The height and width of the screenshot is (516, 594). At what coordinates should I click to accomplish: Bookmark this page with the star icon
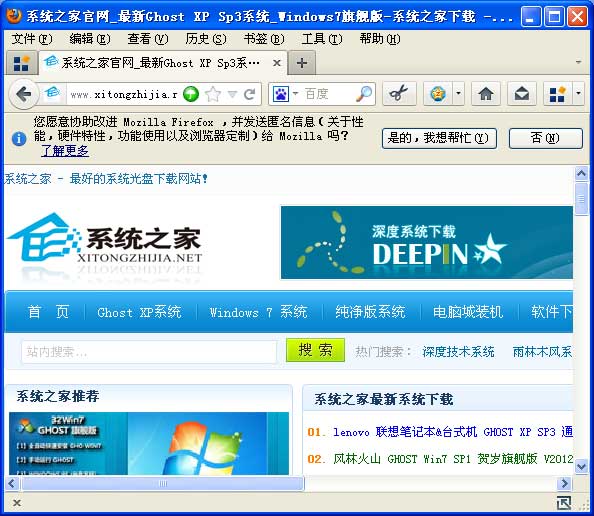coord(213,94)
